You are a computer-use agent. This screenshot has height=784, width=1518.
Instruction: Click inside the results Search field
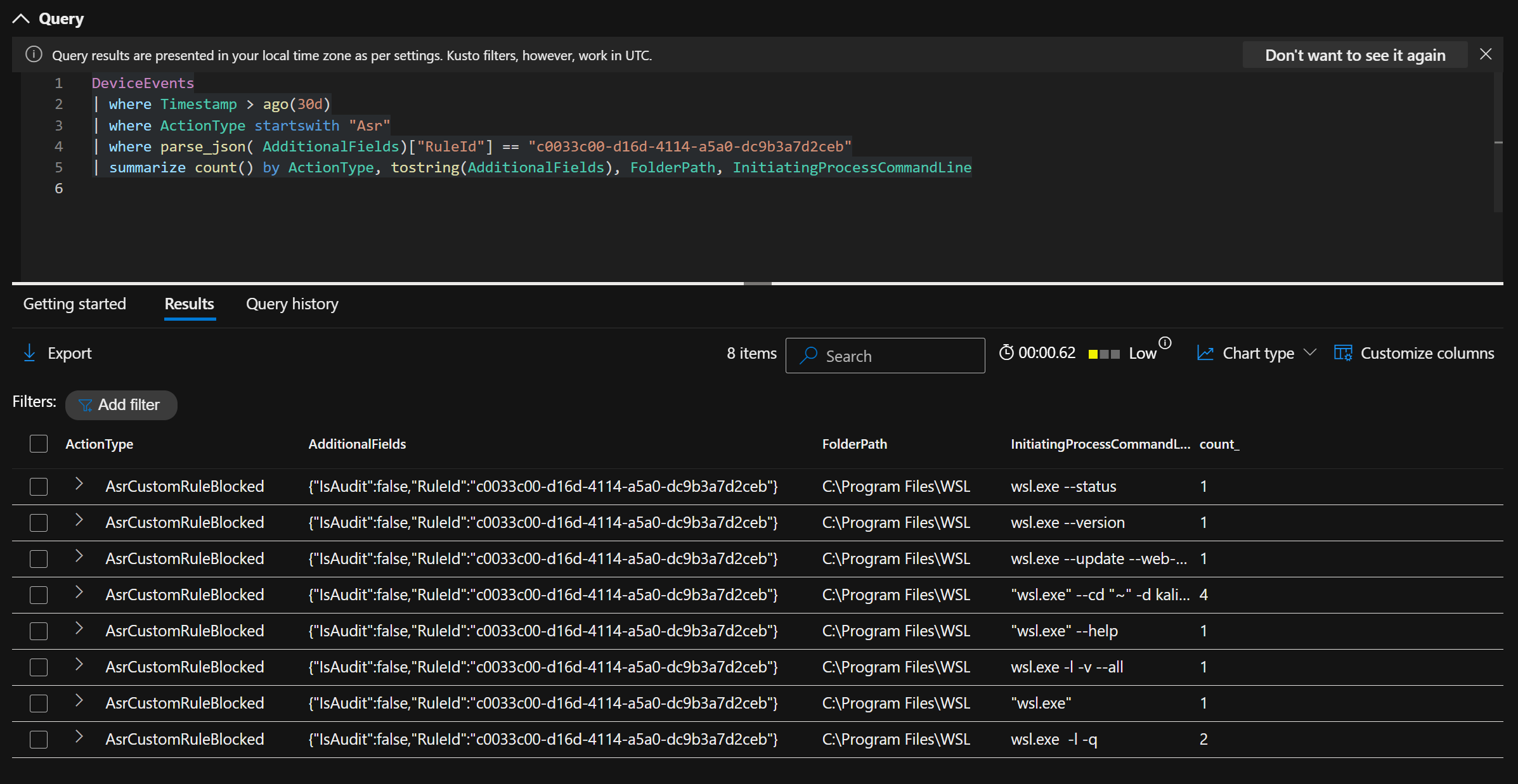888,356
